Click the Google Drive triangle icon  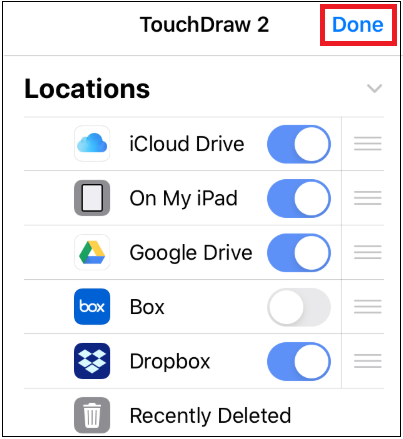(x=92, y=252)
